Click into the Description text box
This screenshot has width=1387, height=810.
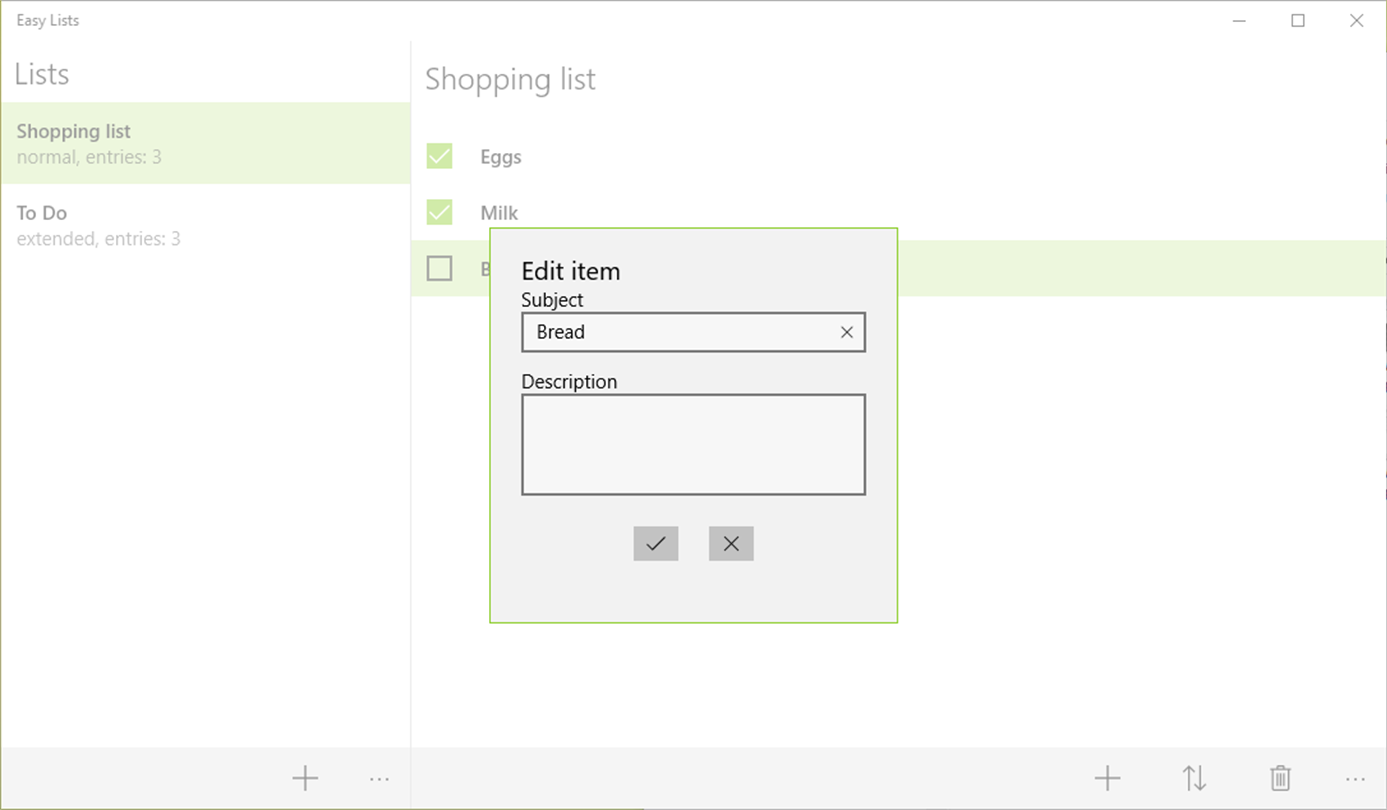click(x=693, y=444)
